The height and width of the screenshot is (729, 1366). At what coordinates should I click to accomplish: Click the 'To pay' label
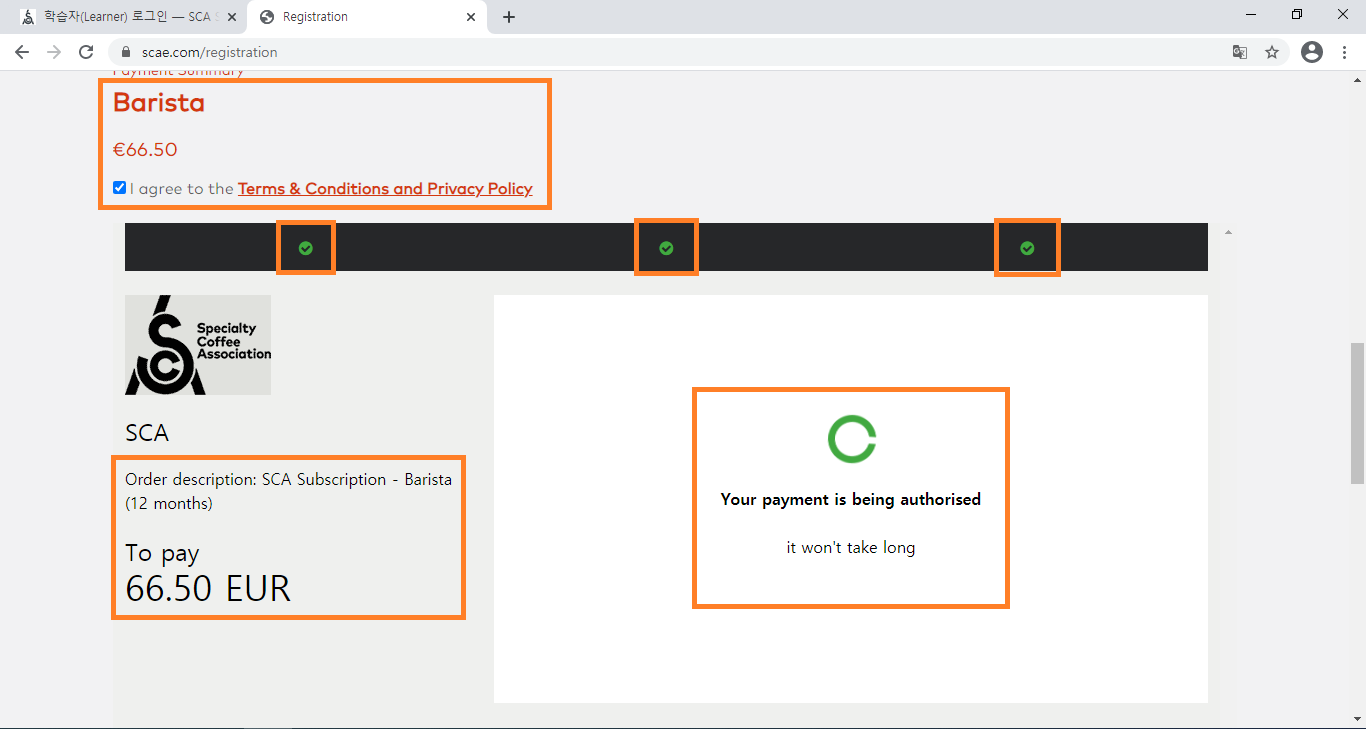pos(162,554)
